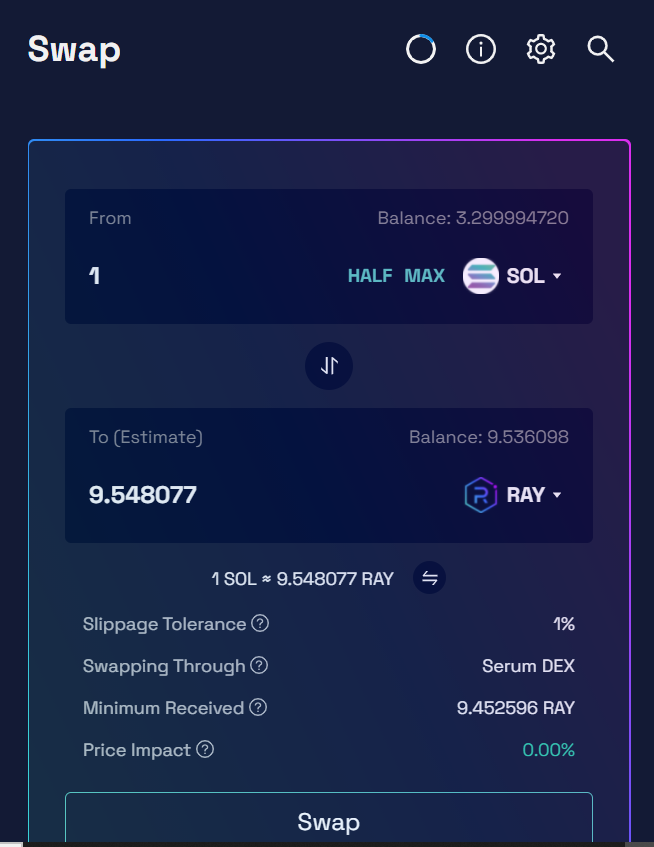The height and width of the screenshot is (847, 654).
Task: Invert the 1 SOL ≈ RAY price rate
Action: coord(429,578)
